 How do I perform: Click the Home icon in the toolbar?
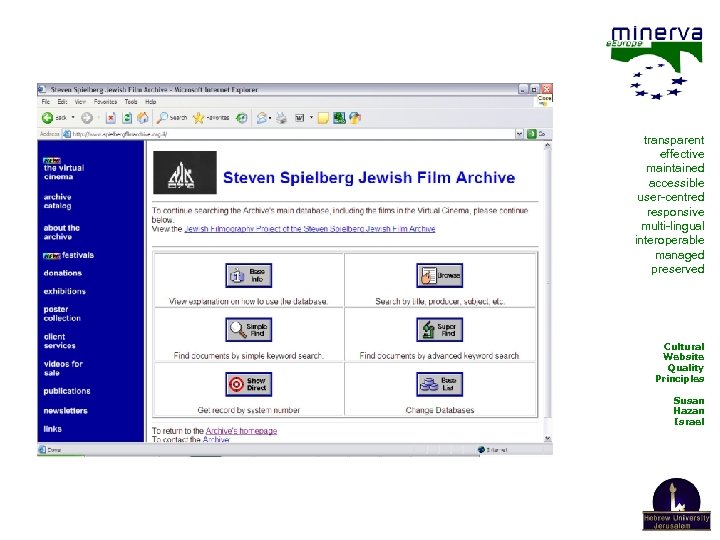tap(143, 118)
